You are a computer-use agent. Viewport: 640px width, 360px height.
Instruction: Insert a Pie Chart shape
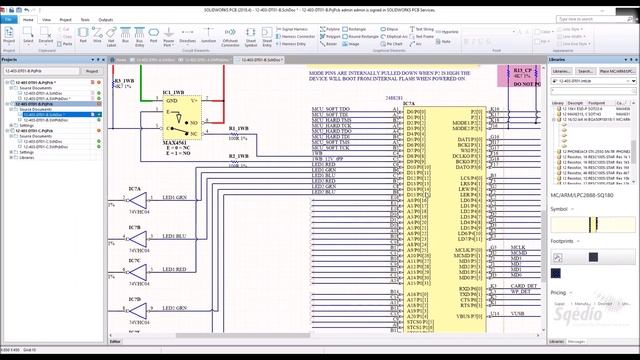(391, 44)
